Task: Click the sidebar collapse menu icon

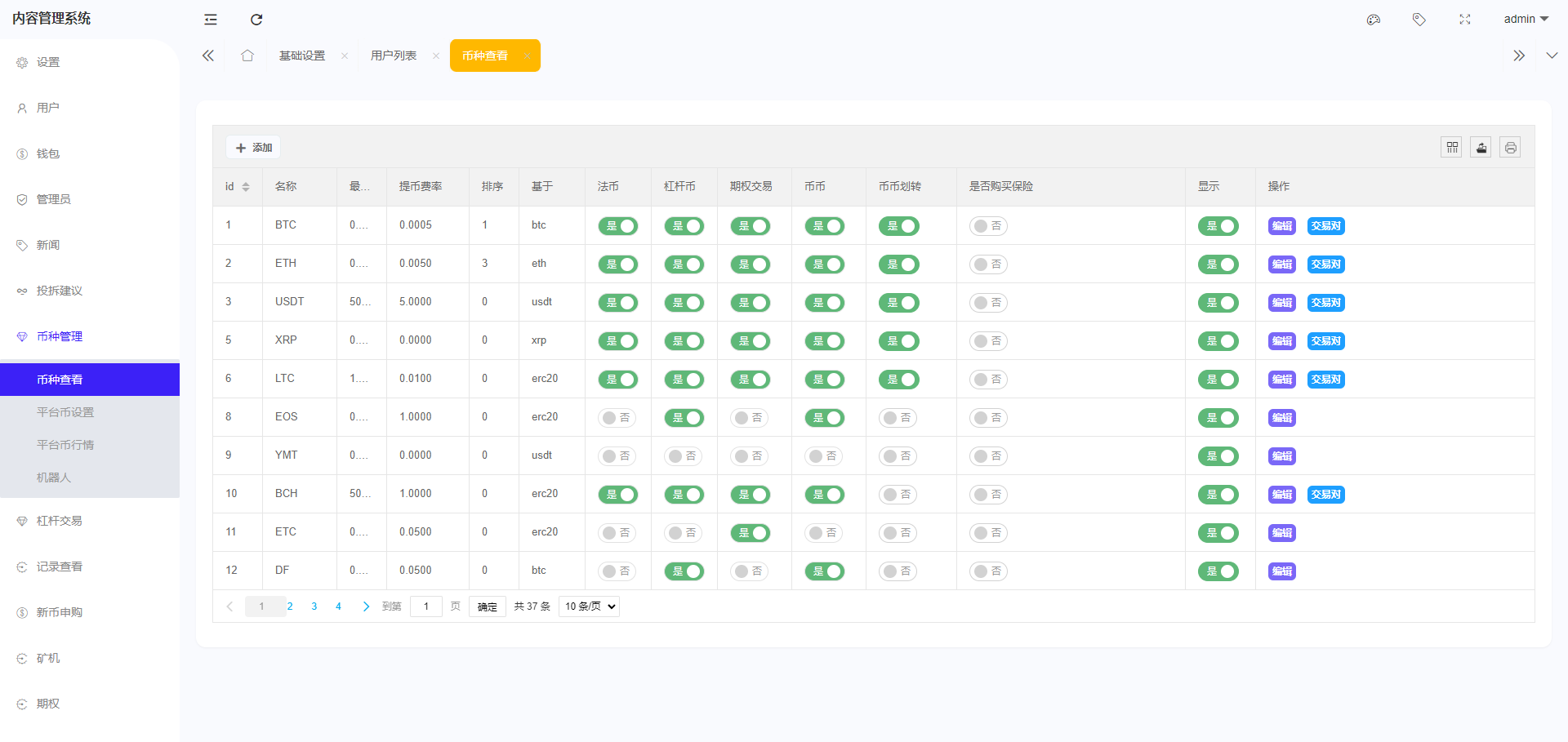Action: click(210, 20)
